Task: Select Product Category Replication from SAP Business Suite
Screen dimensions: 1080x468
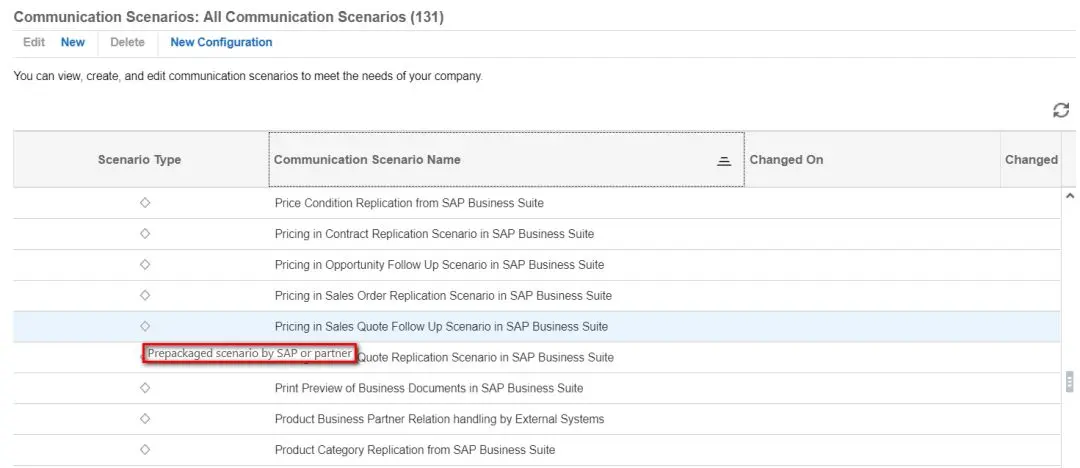Action: 415,450
